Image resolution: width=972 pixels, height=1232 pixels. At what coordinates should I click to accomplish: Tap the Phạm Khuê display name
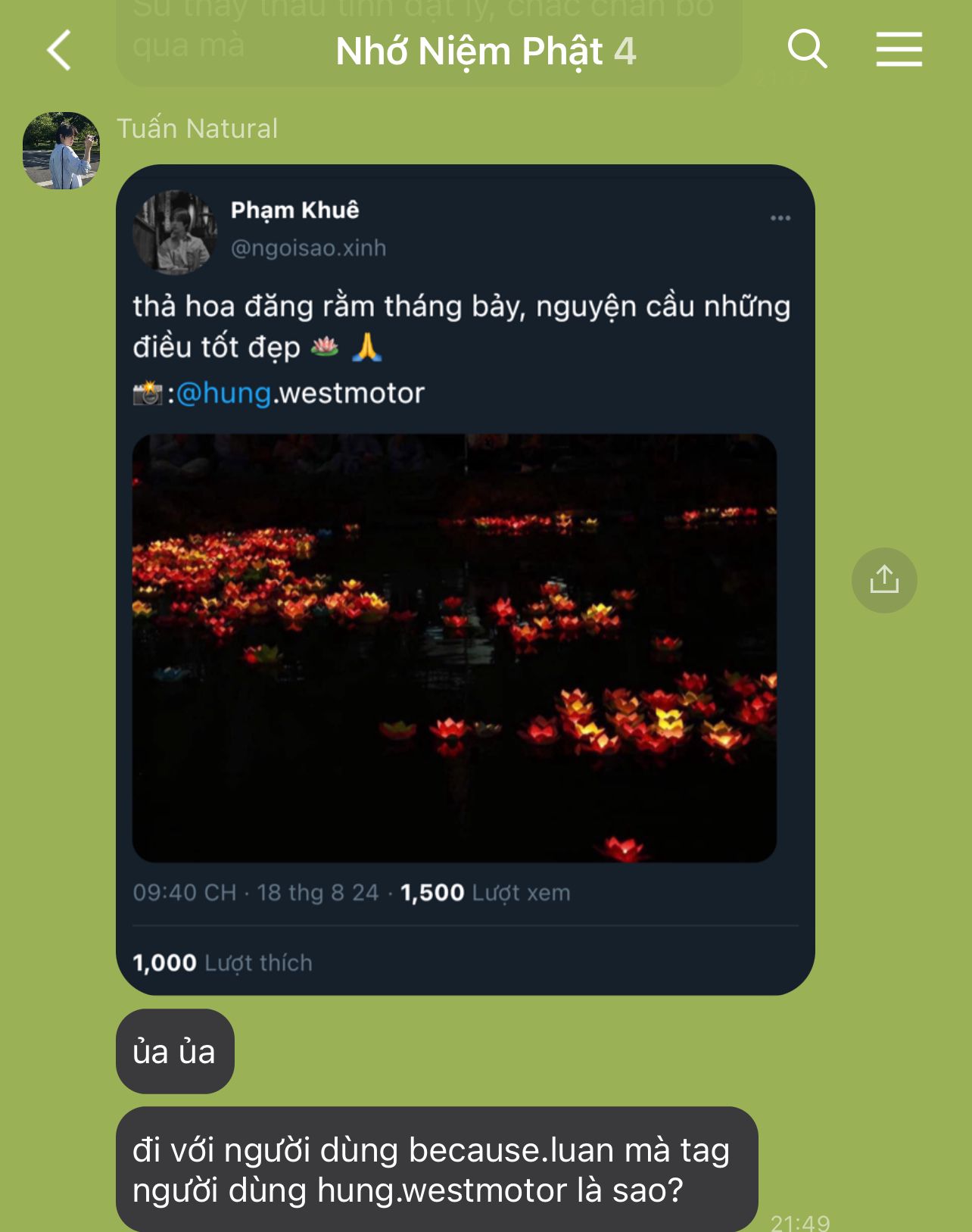tap(294, 210)
